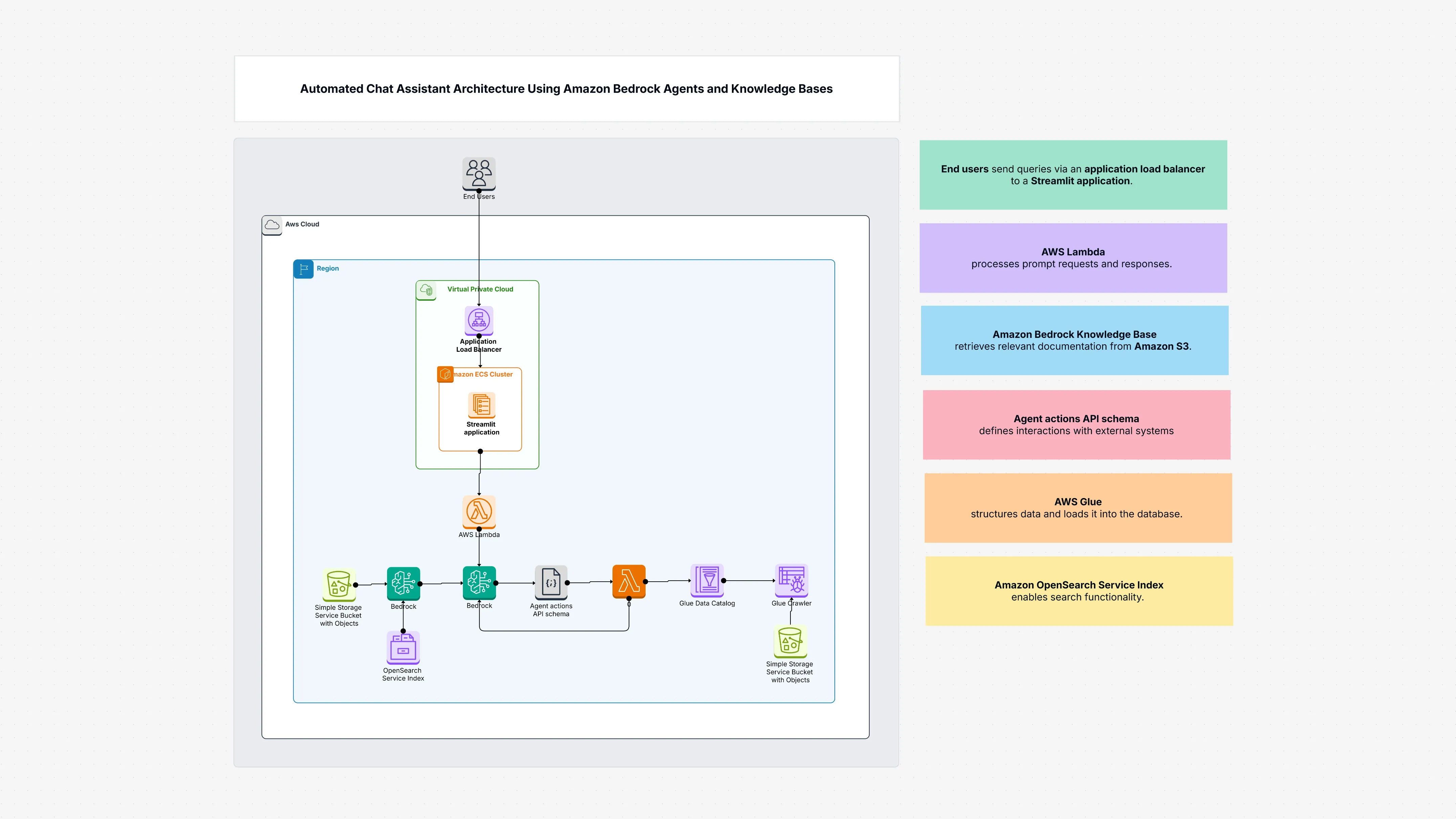Select the Amazon ECS Cluster icon
The image size is (1456, 819).
point(445,374)
